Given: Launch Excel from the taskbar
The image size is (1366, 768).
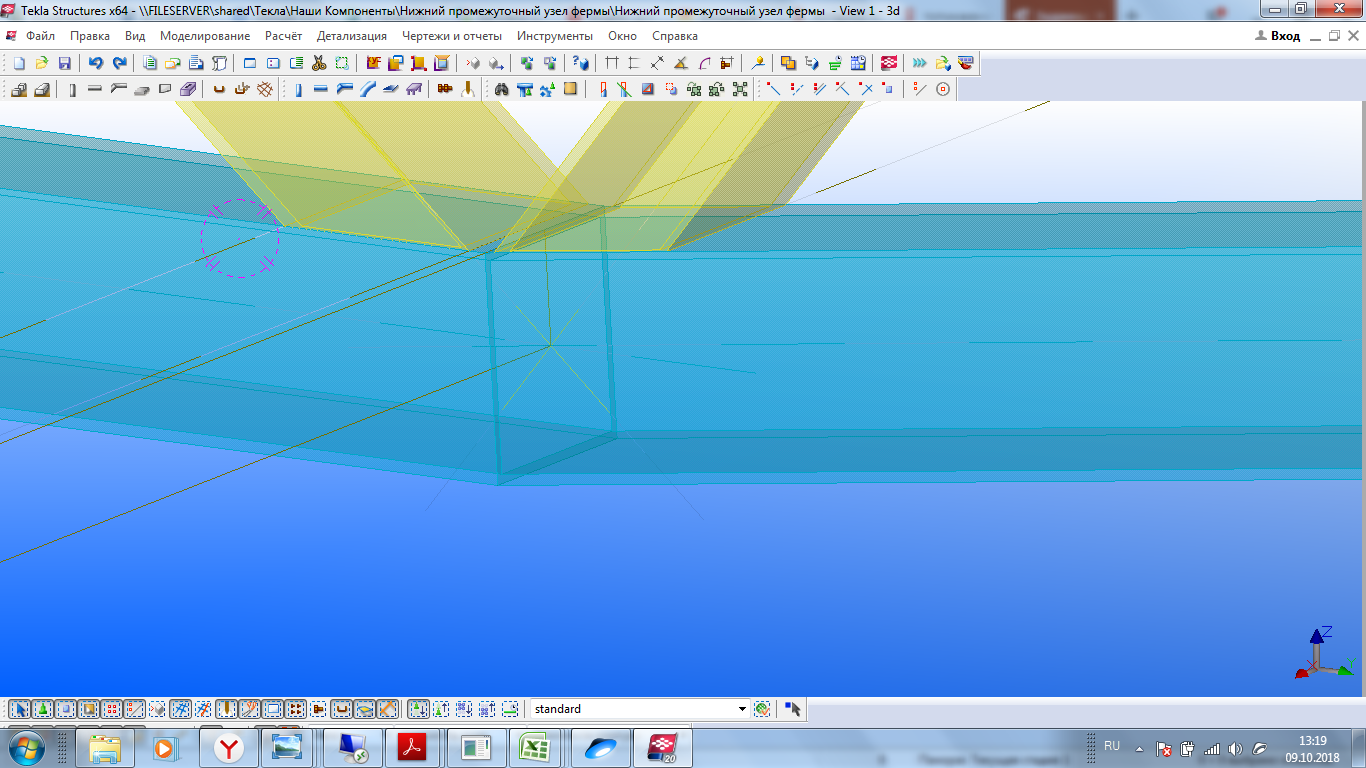Looking at the screenshot, I should [x=538, y=747].
